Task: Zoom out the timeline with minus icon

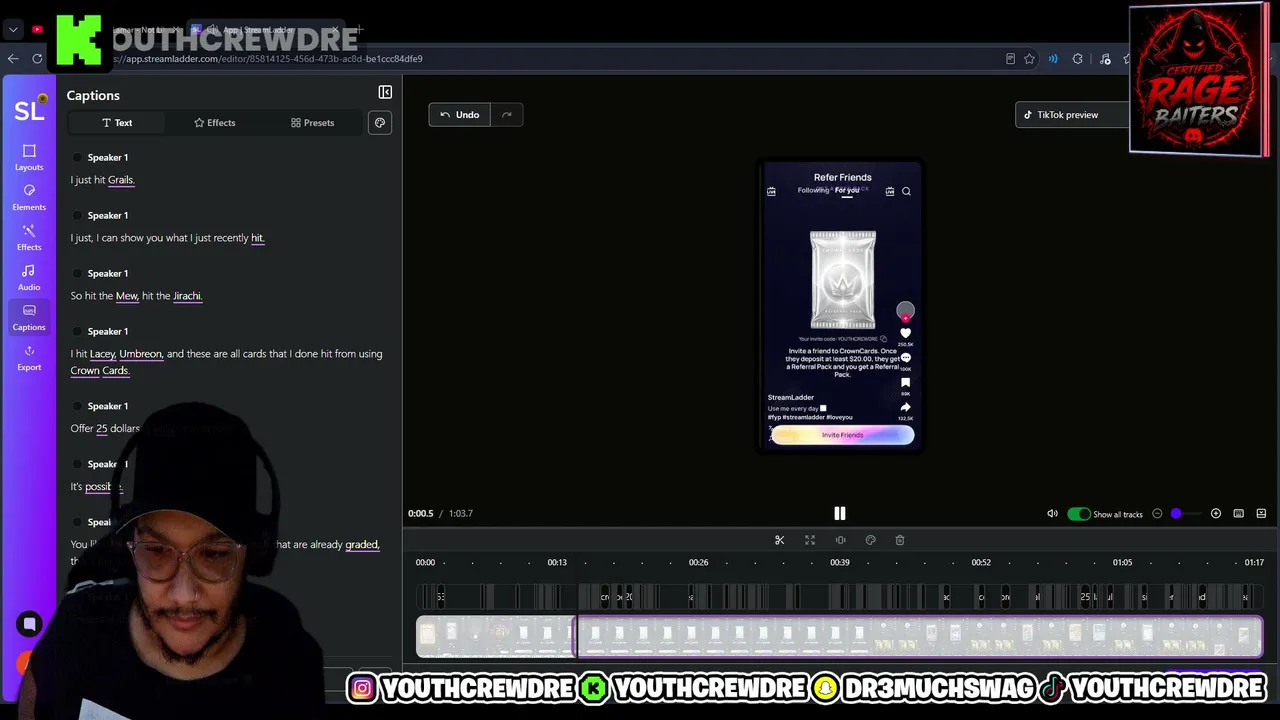Action: pyautogui.click(x=1157, y=514)
